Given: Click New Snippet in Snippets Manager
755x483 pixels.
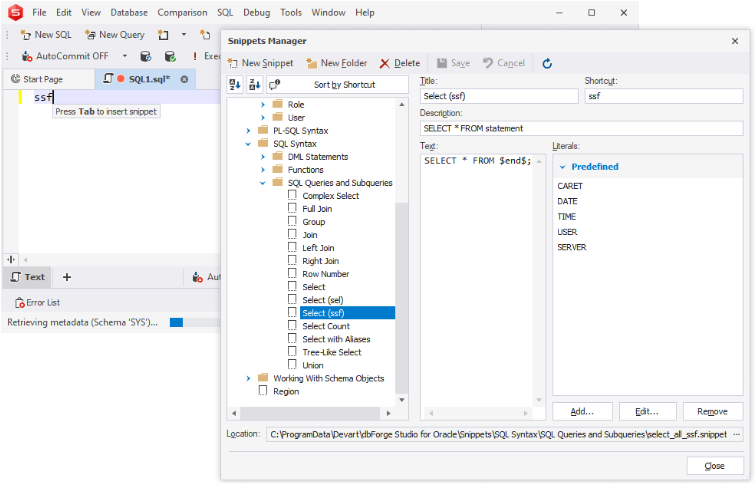Looking at the screenshot, I should [x=261, y=63].
